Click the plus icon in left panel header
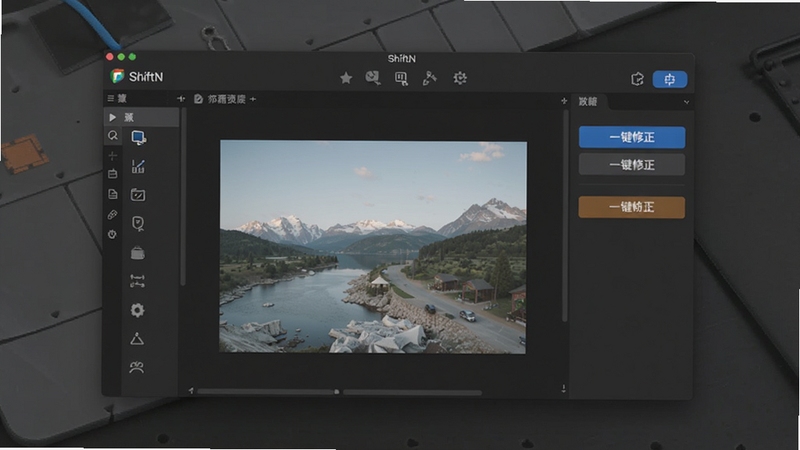Viewport: 800px width, 450px height. pyautogui.click(x=181, y=98)
